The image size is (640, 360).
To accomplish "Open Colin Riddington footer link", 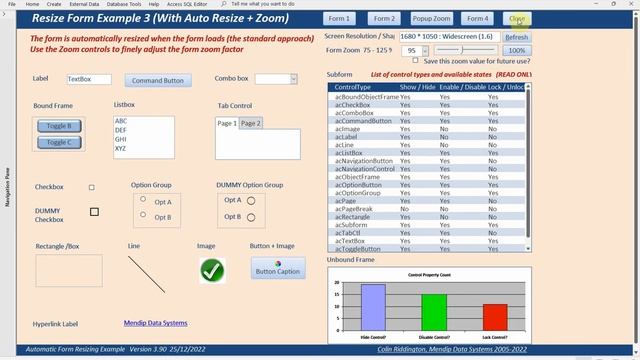I will [452, 349].
